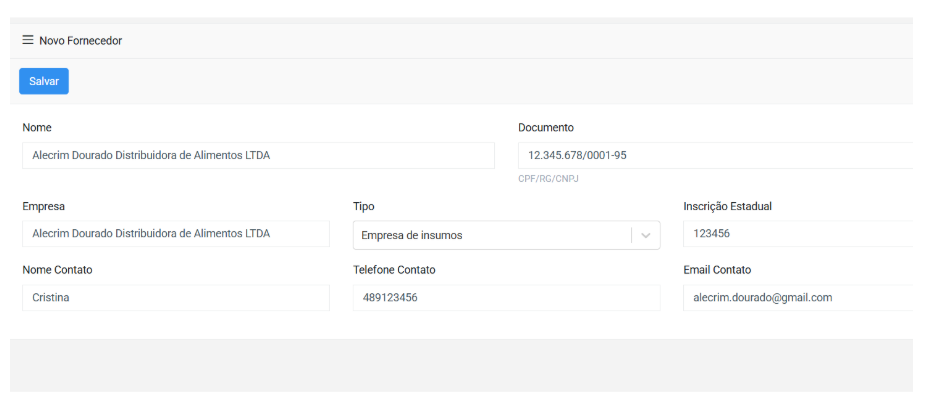Click the 'CPF/RG/CNPJ' hint text
The height and width of the screenshot is (412, 926).
pyautogui.click(x=548, y=179)
